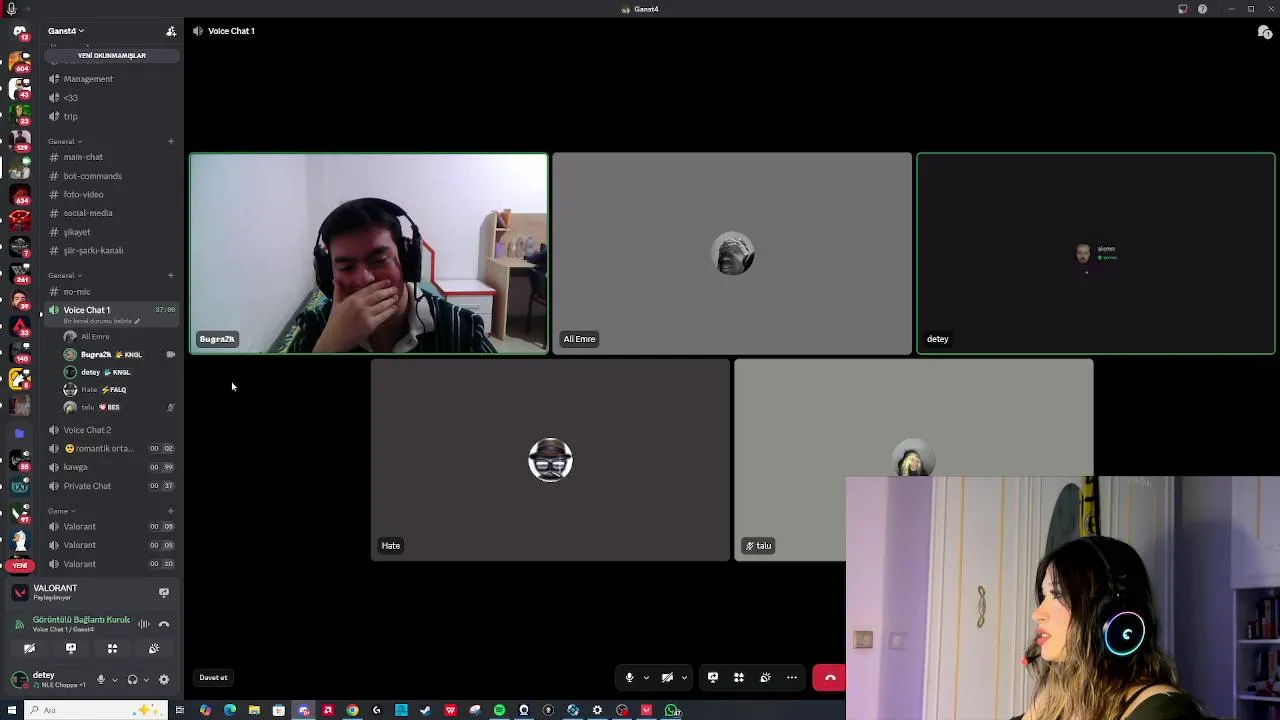Mute microphone in user panel
Screen dimensions: 1280x720
point(100,679)
